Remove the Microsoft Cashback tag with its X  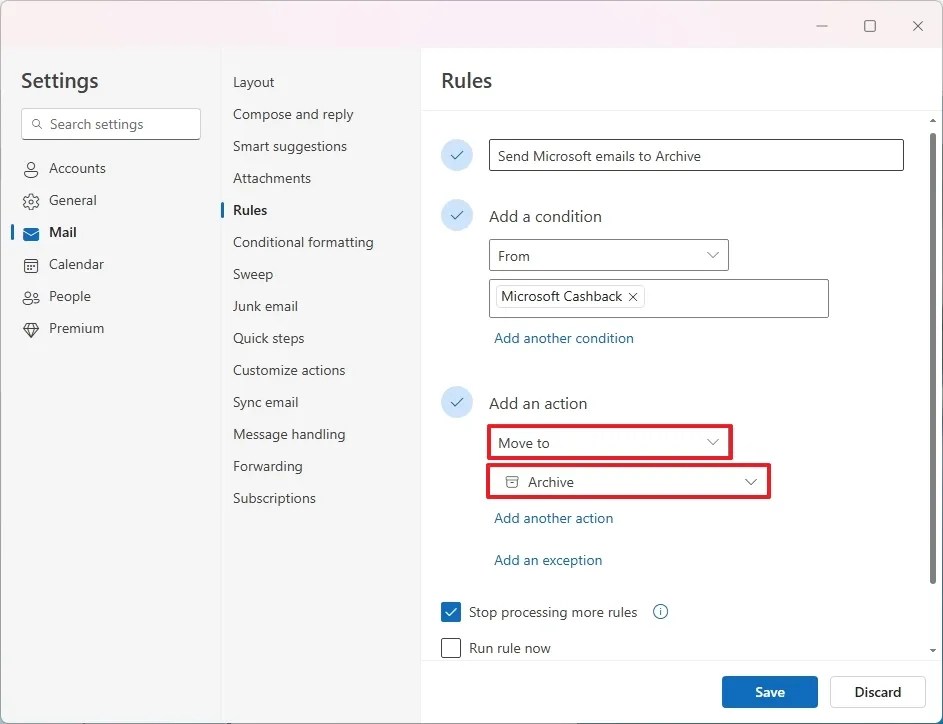[633, 297]
